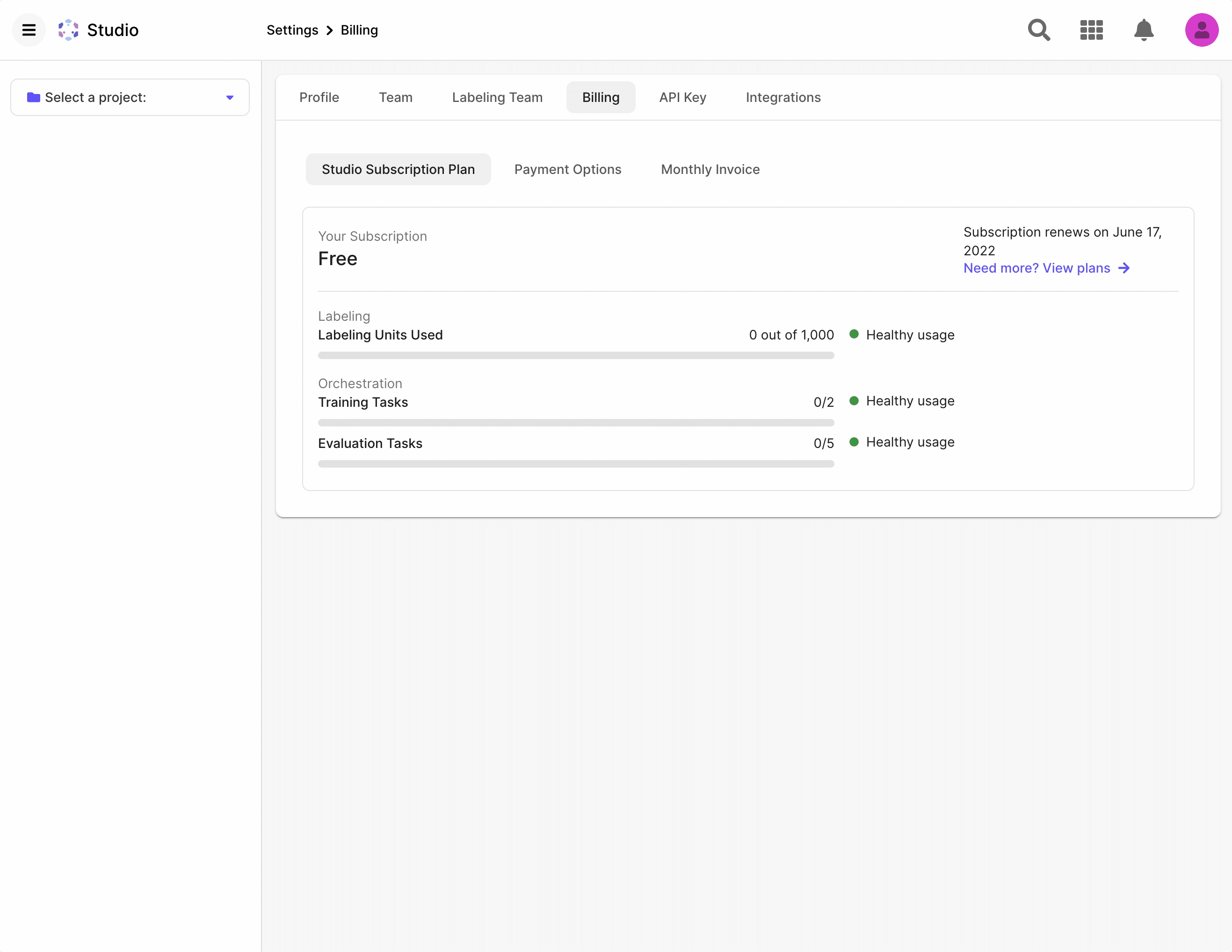Open the hamburger menu
Image resolution: width=1232 pixels, height=952 pixels.
click(29, 30)
